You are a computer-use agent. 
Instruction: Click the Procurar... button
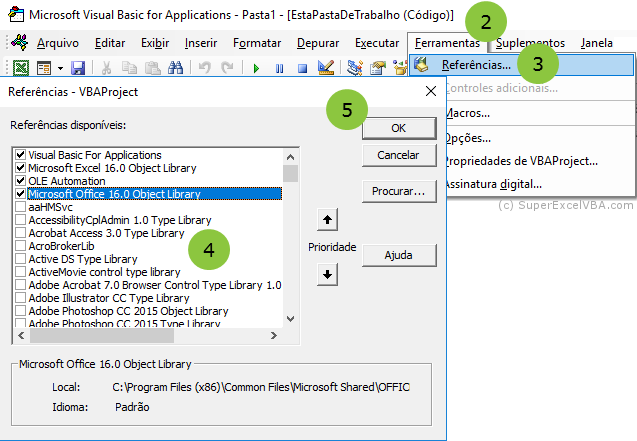coord(399,191)
